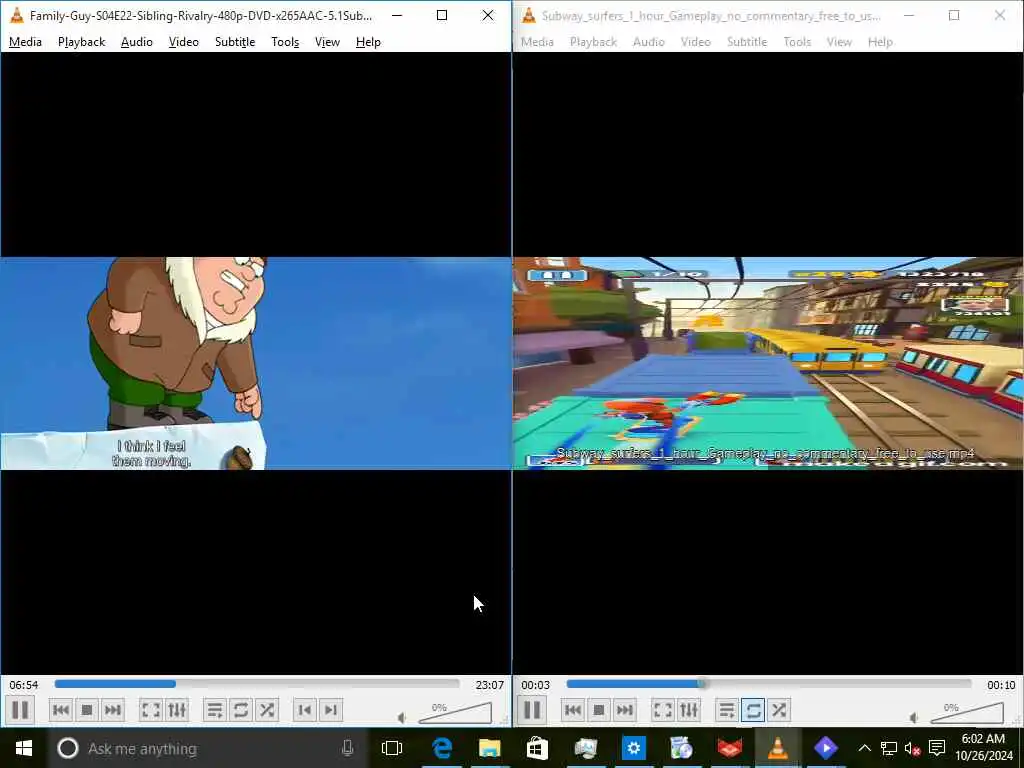Viewport: 1024px width, 768px height.
Task: Toggle elapsed time 06:54 display
Action: coord(24,684)
